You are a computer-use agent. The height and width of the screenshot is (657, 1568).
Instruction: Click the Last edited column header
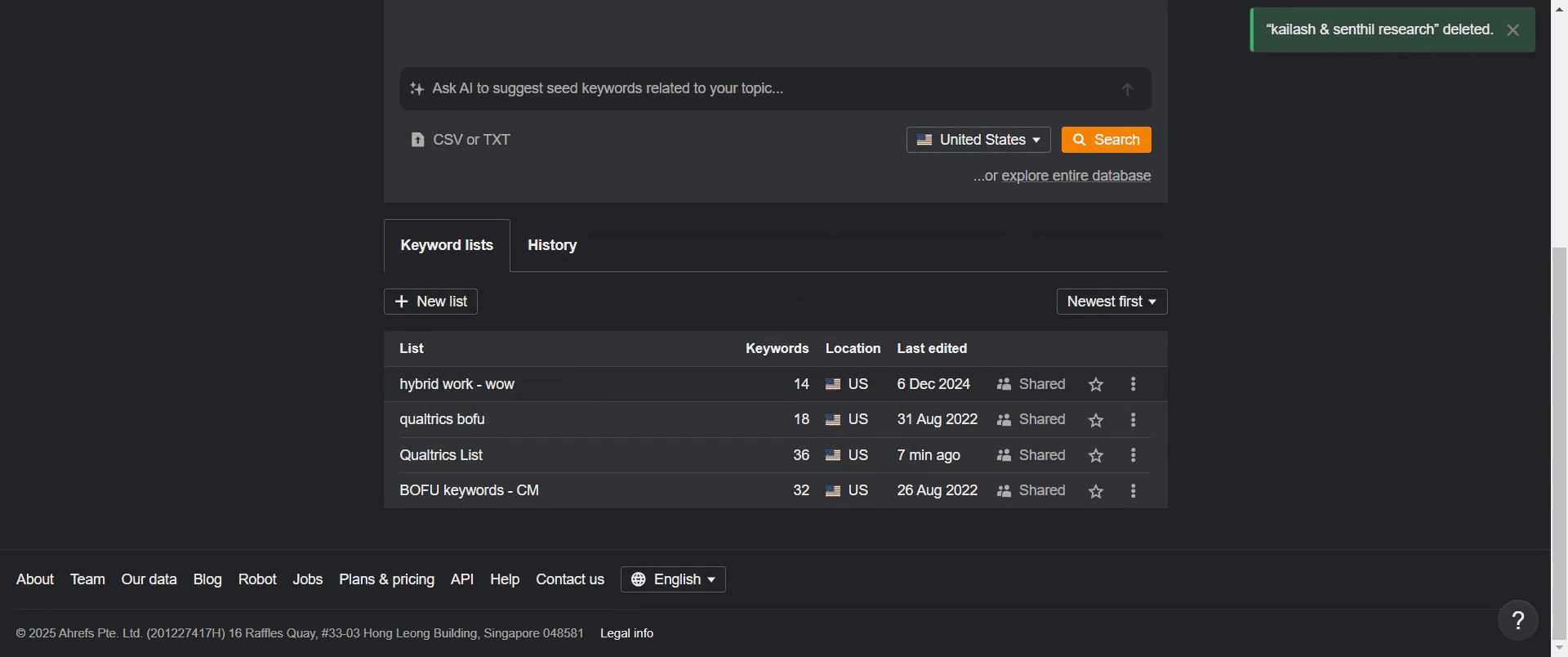tap(932, 349)
